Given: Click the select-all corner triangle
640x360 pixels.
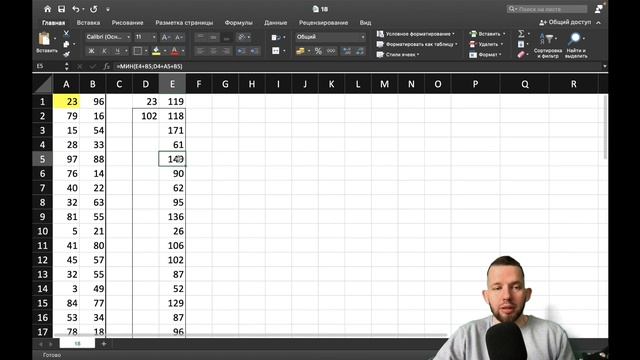Looking at the screenshot, I should tap(42, 84).
